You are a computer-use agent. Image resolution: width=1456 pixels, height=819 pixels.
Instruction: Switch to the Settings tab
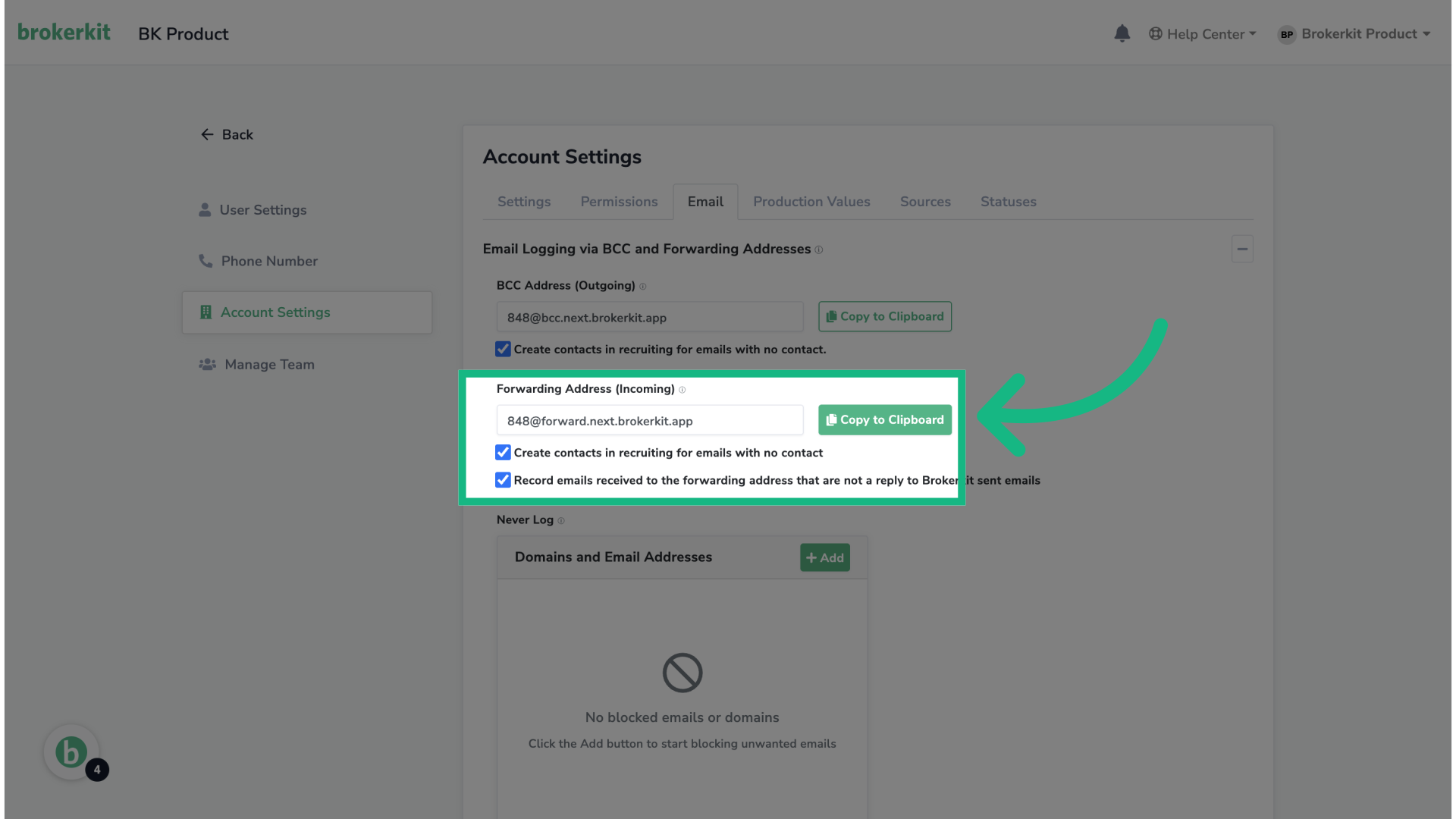pos(524,202)
